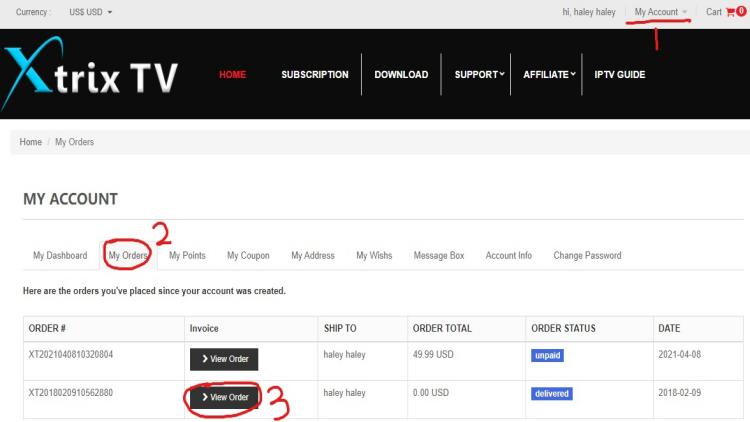View order XT2021040810320804
The width and height of the screenshot is (750, 422).
click(x=224, y=359)
